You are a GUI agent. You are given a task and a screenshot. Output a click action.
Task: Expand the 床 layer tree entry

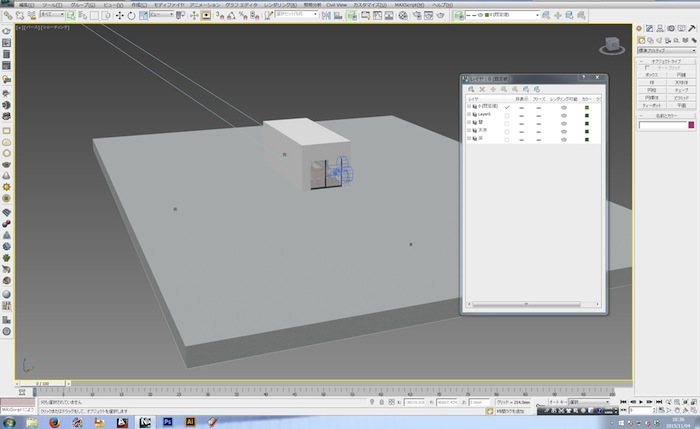click(x=469, y=138)
